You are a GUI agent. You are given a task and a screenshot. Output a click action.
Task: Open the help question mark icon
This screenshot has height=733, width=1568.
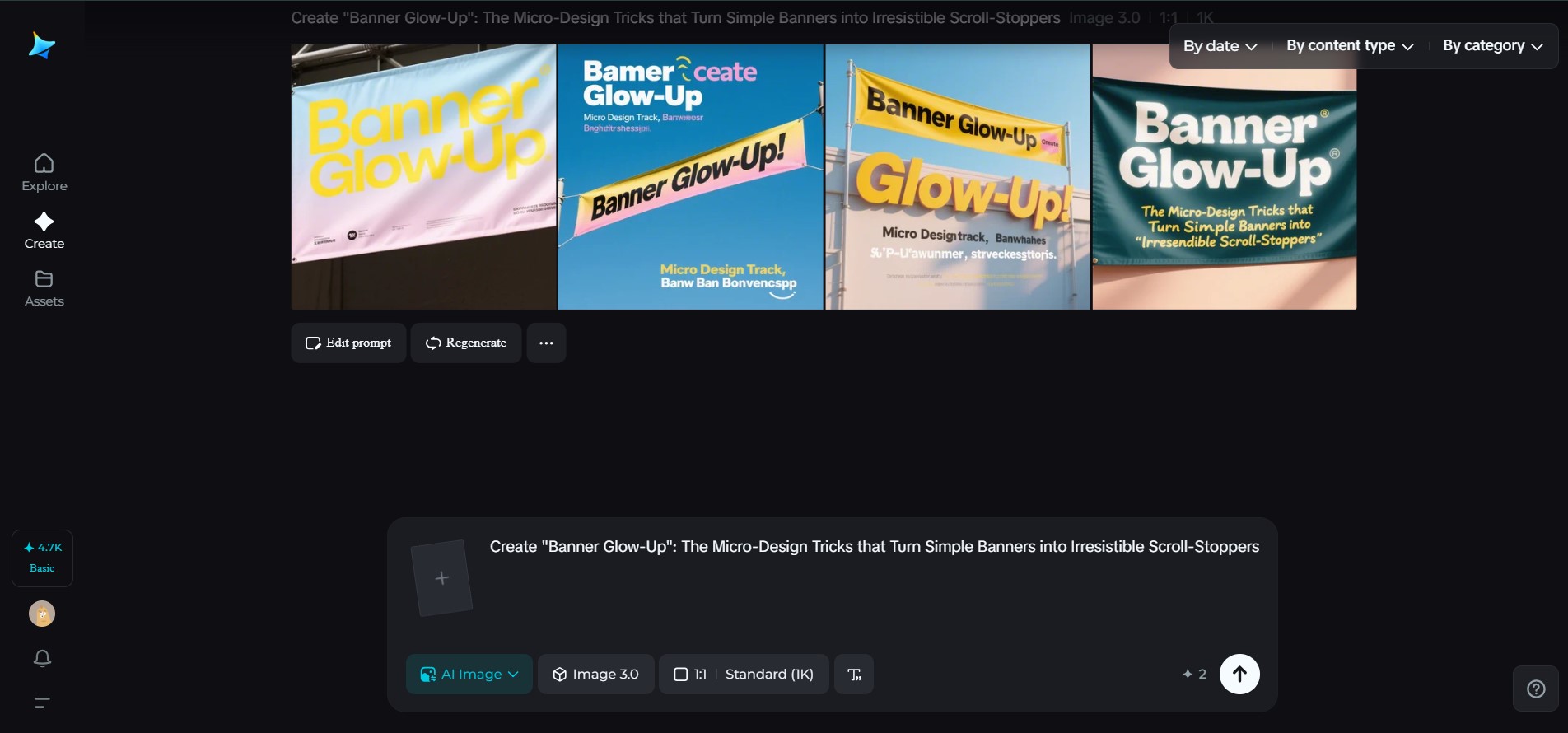1536,689
